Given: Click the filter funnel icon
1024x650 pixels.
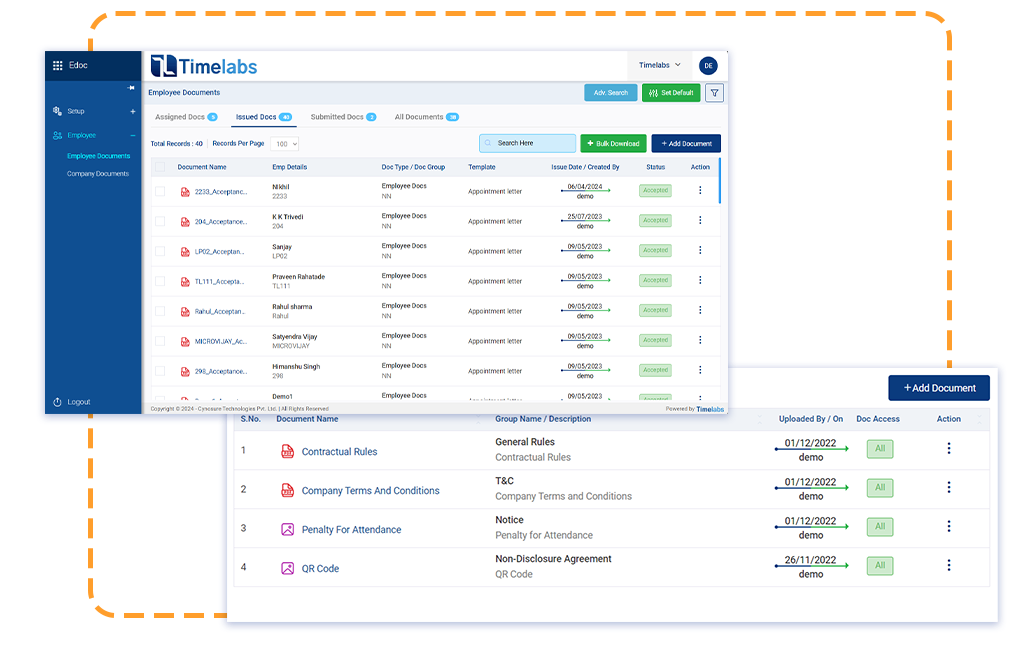Looking at the screenshot, I should click(x=714, y=93).
